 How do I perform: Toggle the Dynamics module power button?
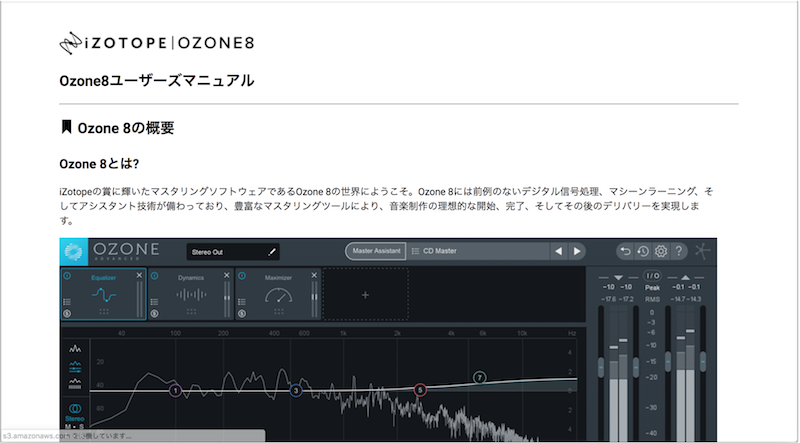coord(155,276)
